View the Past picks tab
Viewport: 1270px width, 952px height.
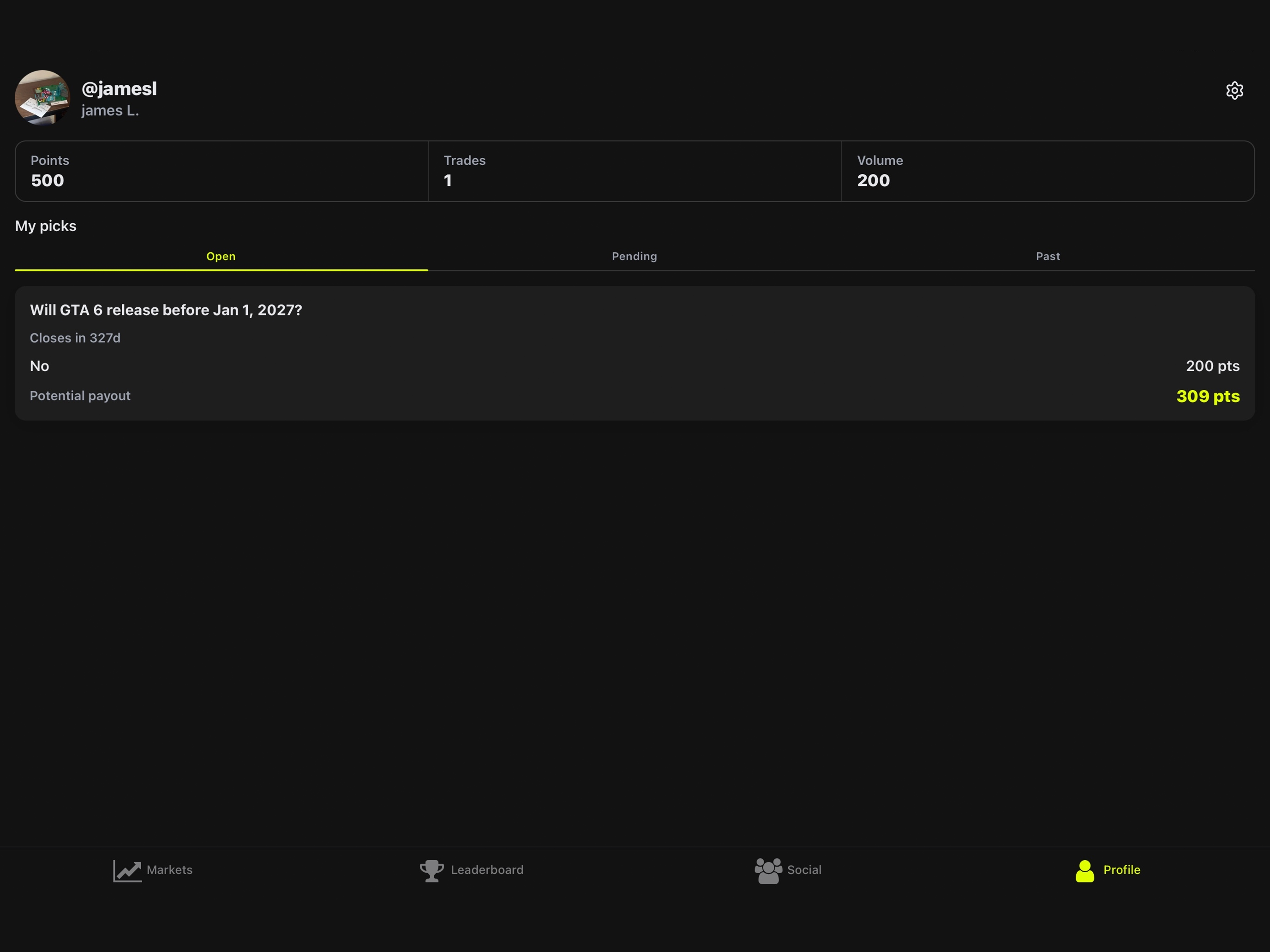pos(1048,256)
